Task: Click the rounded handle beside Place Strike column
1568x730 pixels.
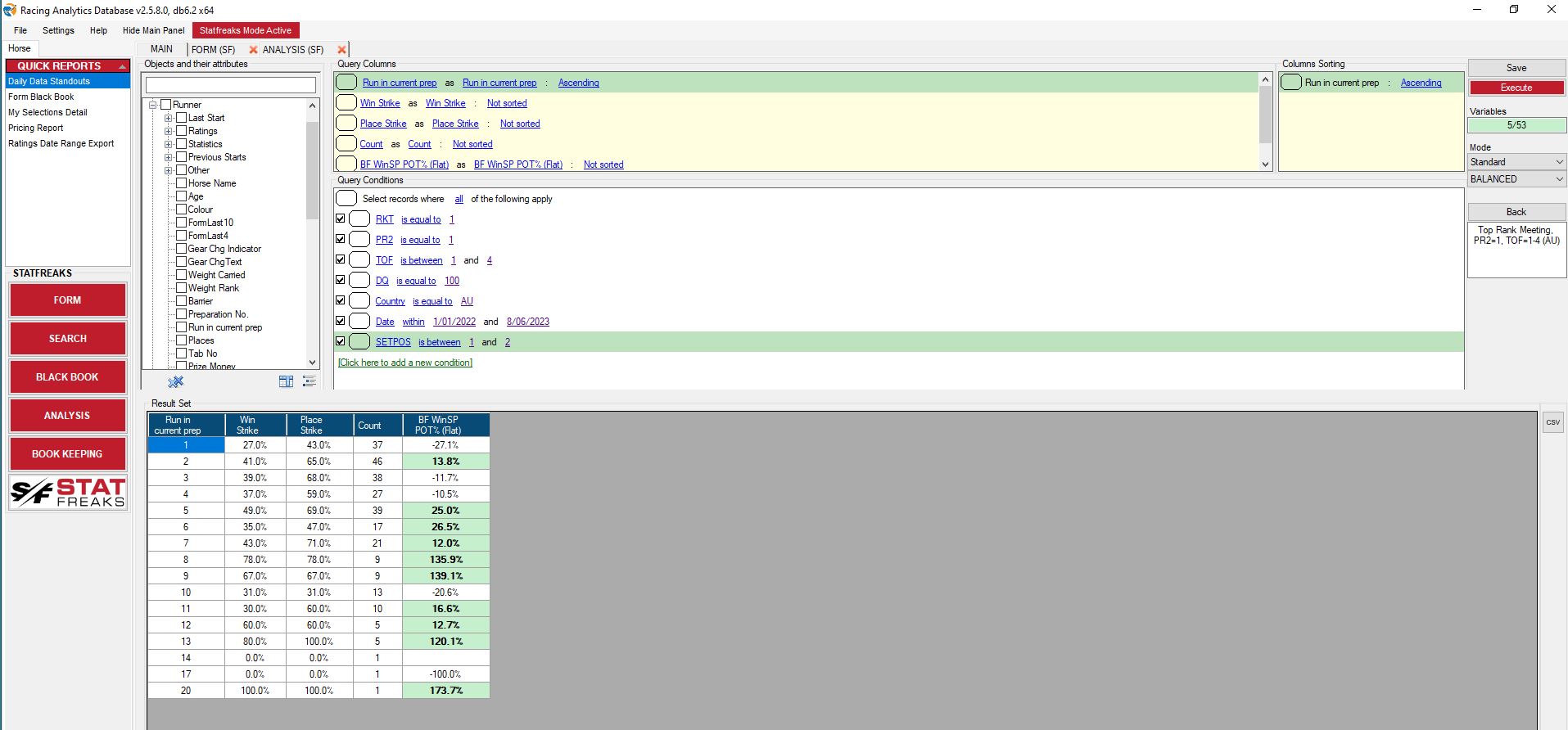Action: 346,124
